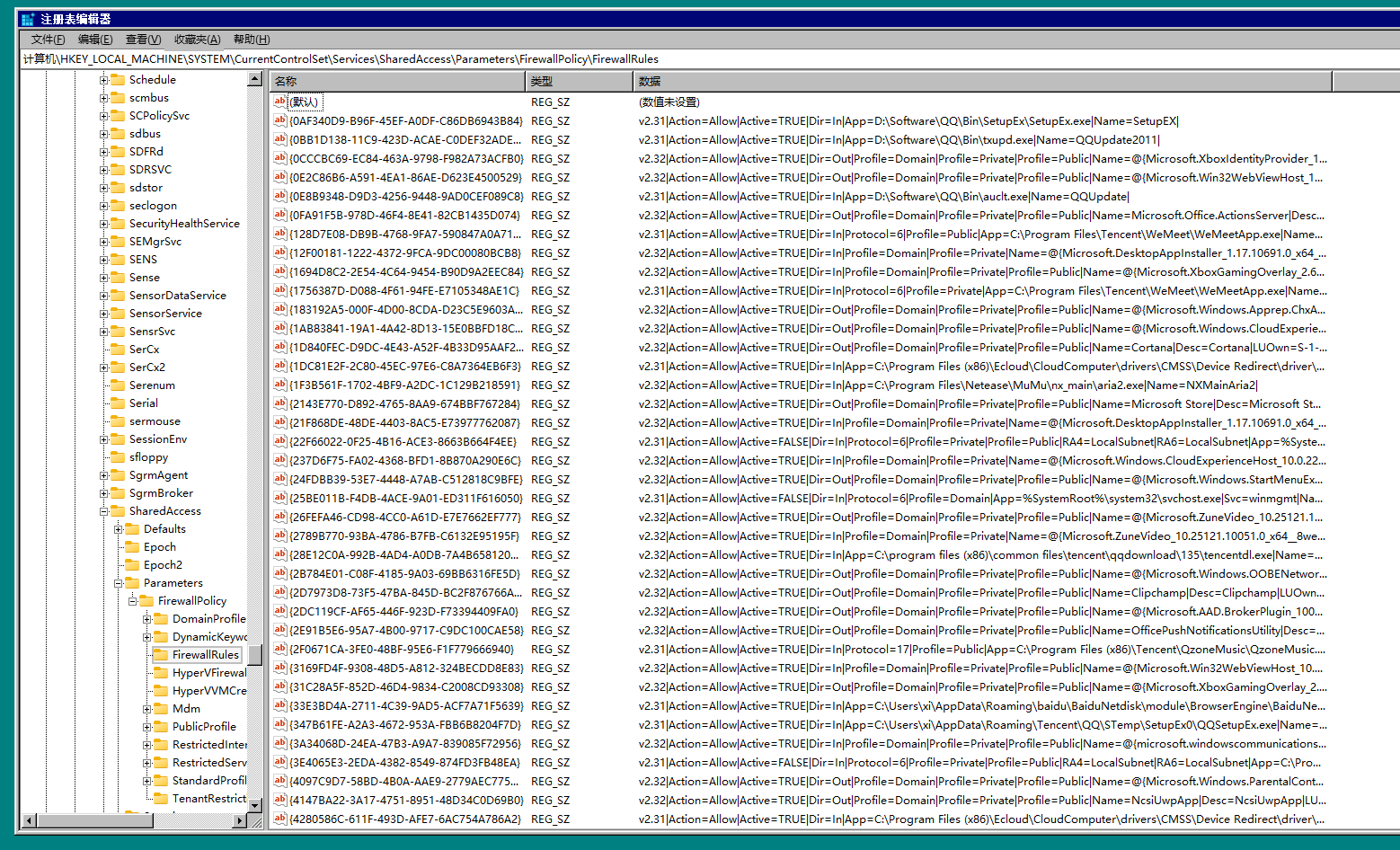
Task: Select the Defaults tree key
Action: coord(164,529)
